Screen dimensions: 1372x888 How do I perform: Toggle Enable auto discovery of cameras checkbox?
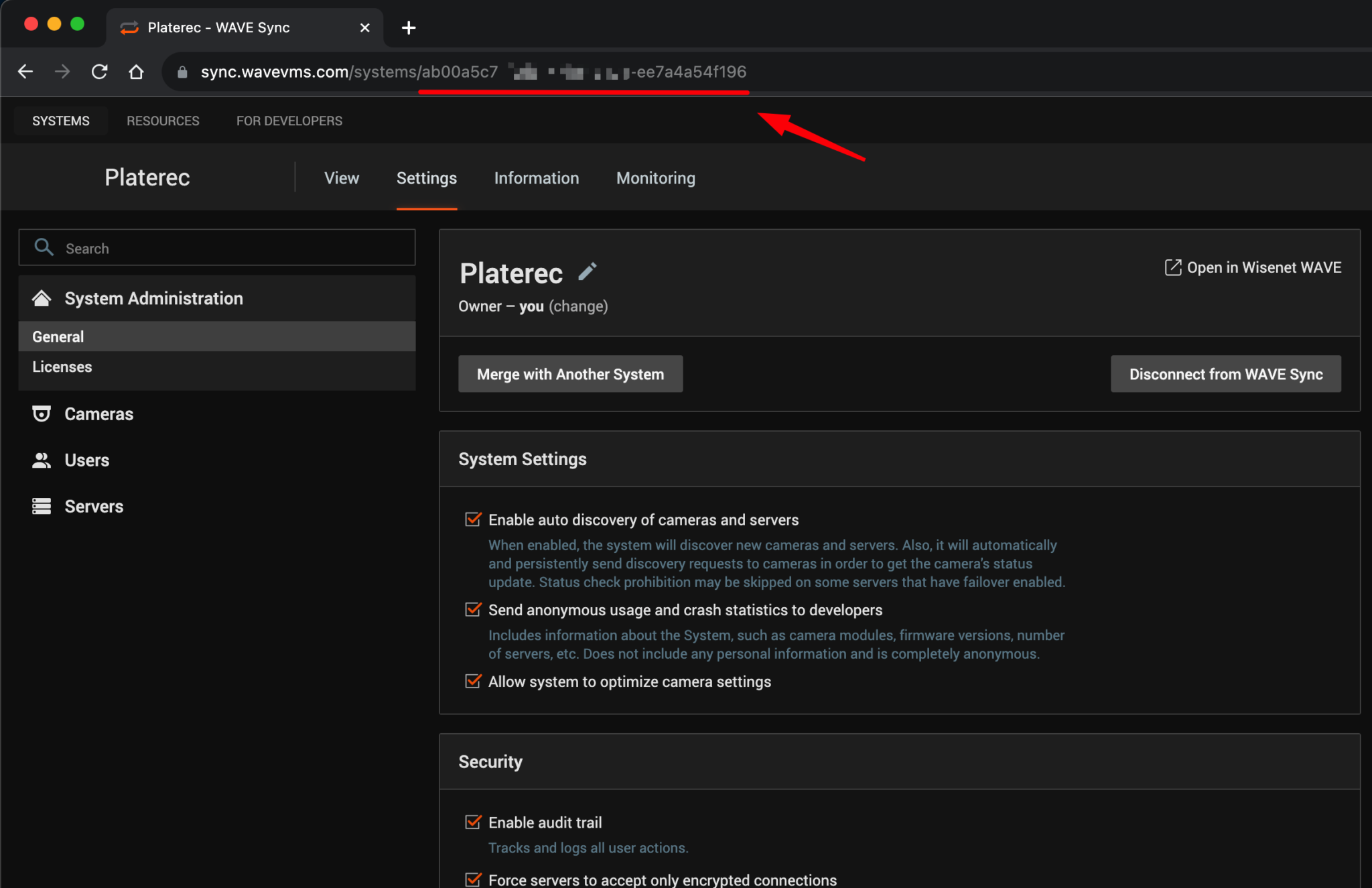473,519
